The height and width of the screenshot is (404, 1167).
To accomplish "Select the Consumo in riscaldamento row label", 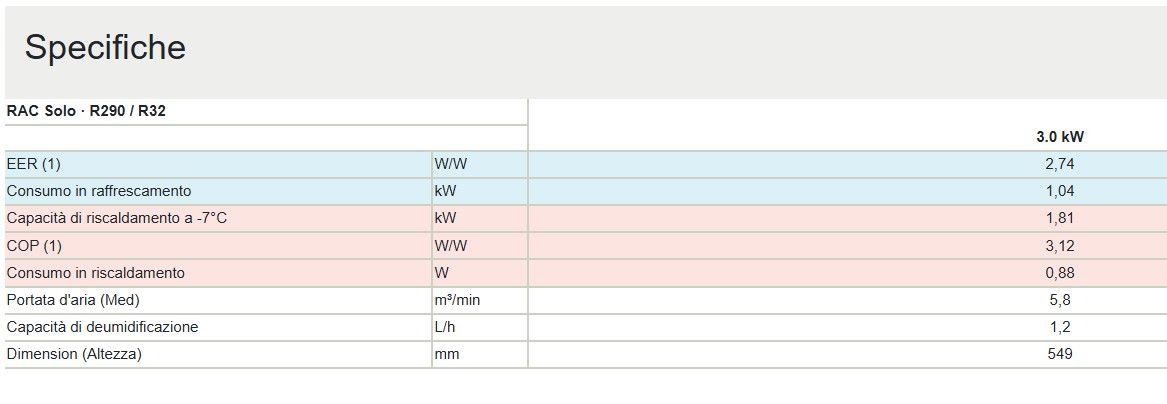I will tap(95, 273).
